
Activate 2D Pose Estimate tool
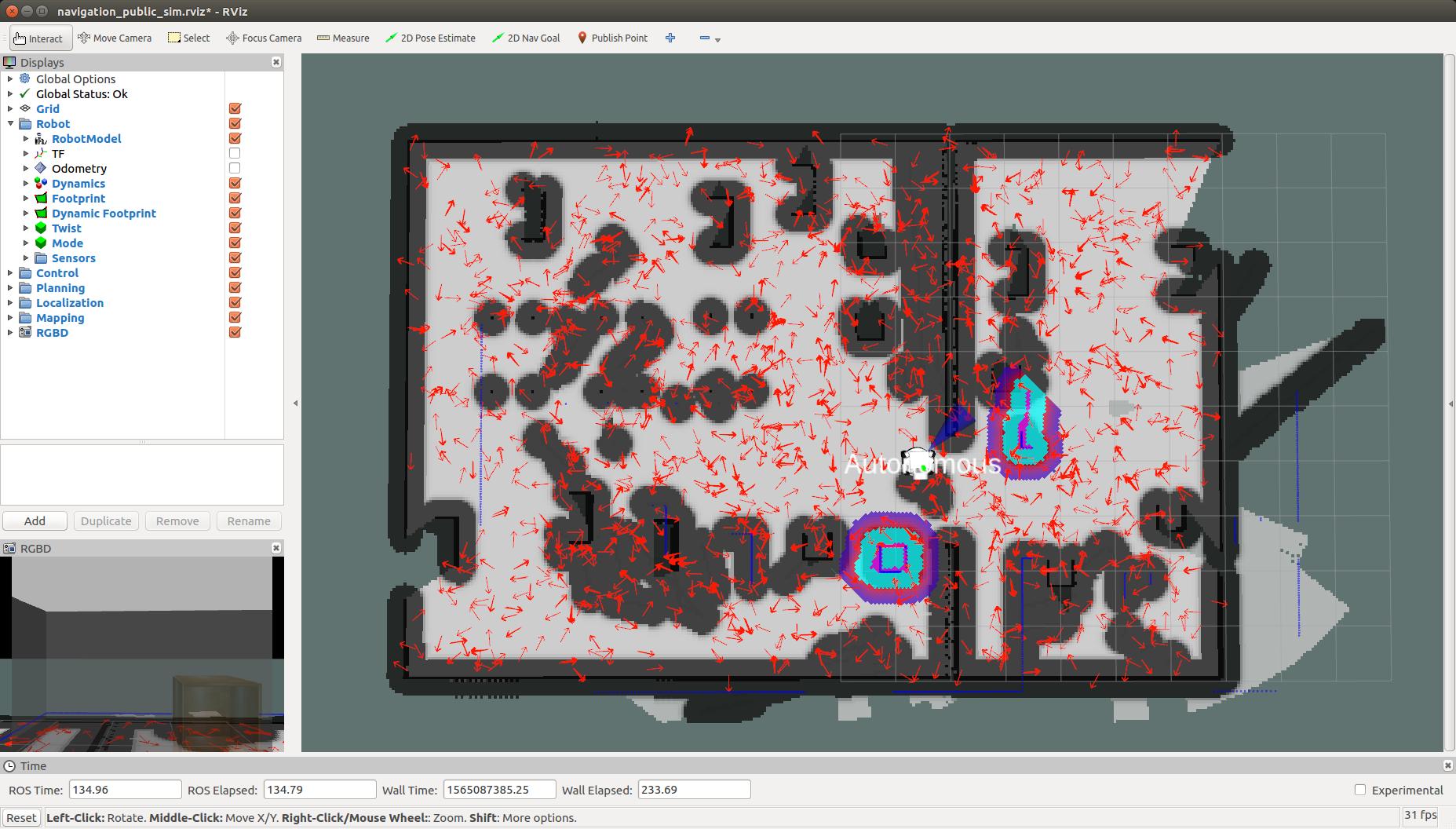click(430, 38)
